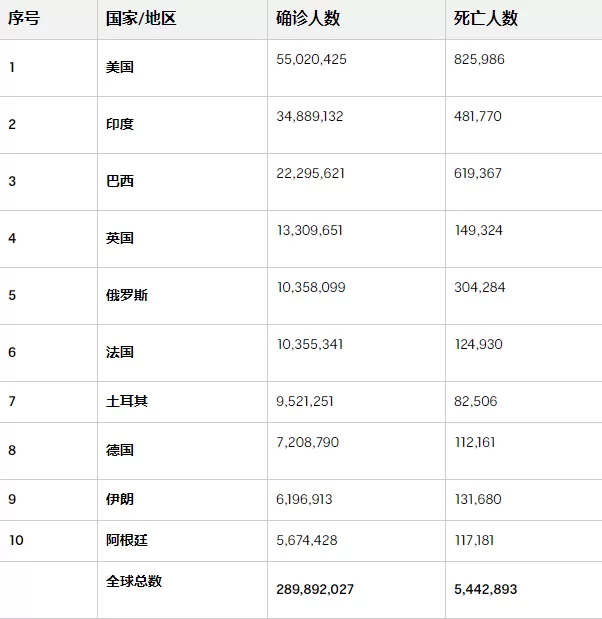Click global death total 5,442,893
Viewport: 602px width, 619px height.
point(485,589)
